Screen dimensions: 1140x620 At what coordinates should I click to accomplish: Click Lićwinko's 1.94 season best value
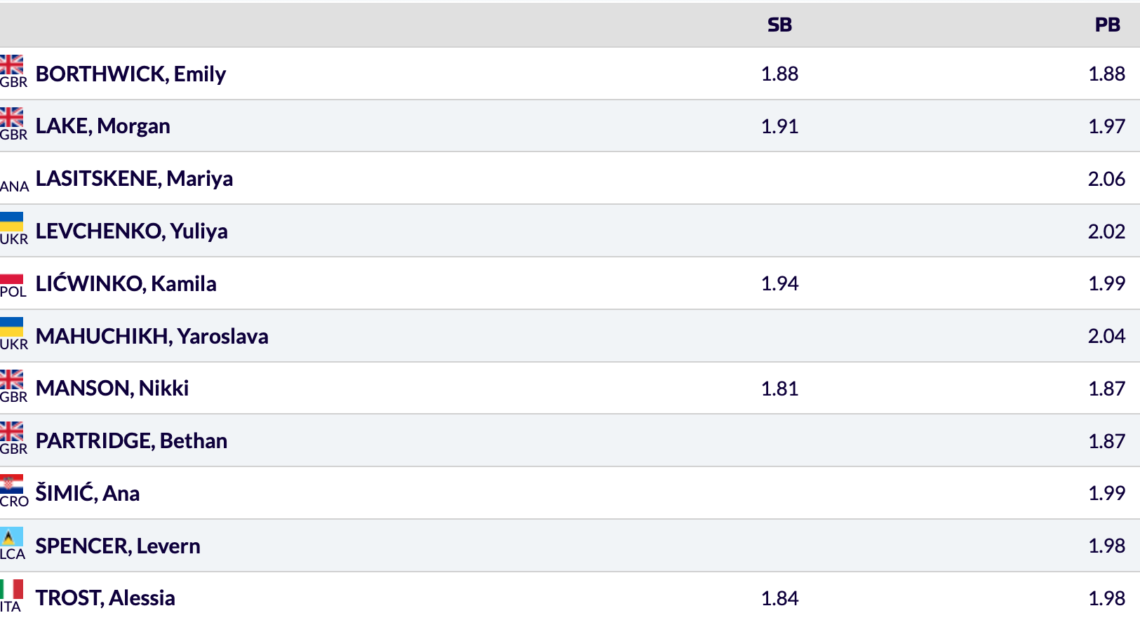(779, 283)
